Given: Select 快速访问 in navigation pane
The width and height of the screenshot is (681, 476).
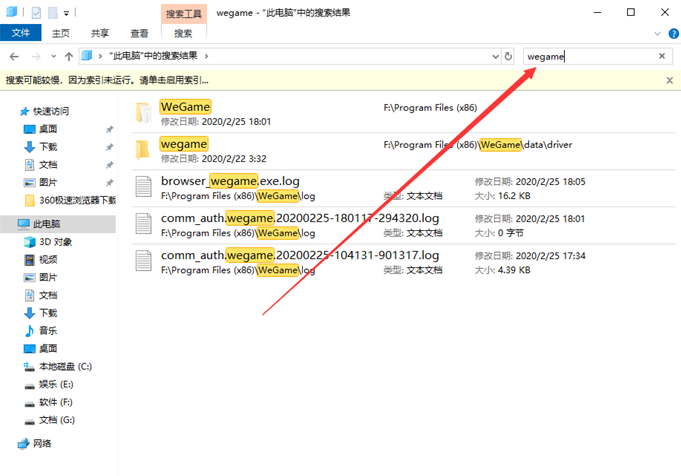Looking at the screenshot, I should coord(51,111).
